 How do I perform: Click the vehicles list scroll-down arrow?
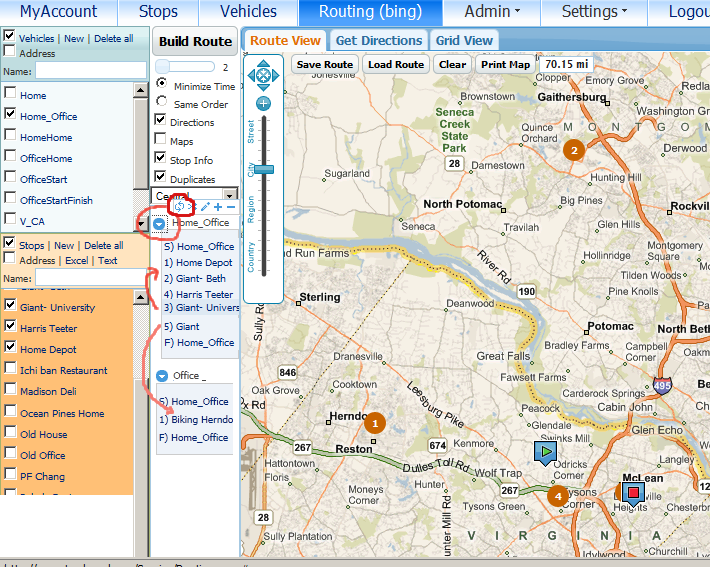click(141, 223)
